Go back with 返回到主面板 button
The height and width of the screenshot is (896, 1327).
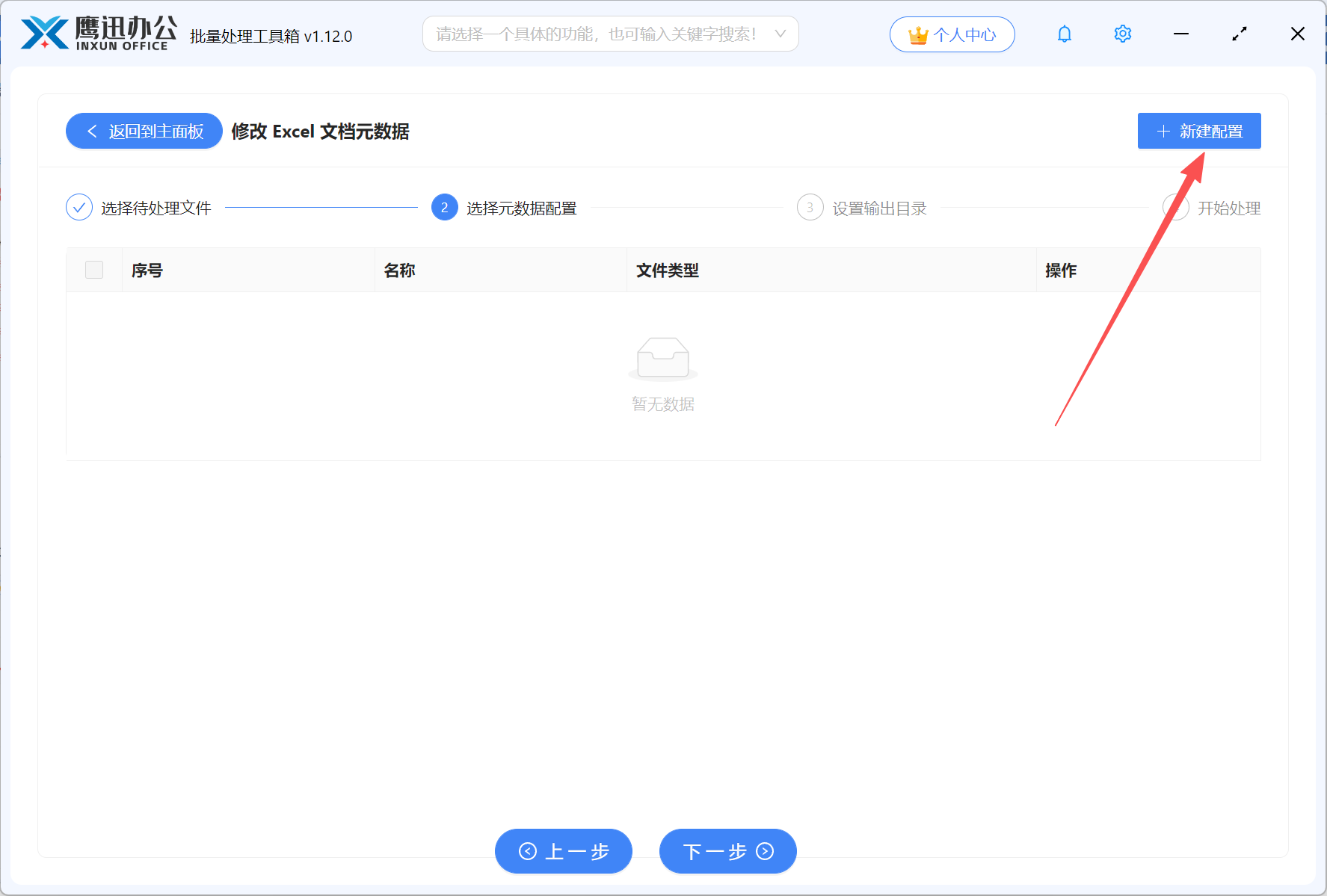(x=144, y=132)
